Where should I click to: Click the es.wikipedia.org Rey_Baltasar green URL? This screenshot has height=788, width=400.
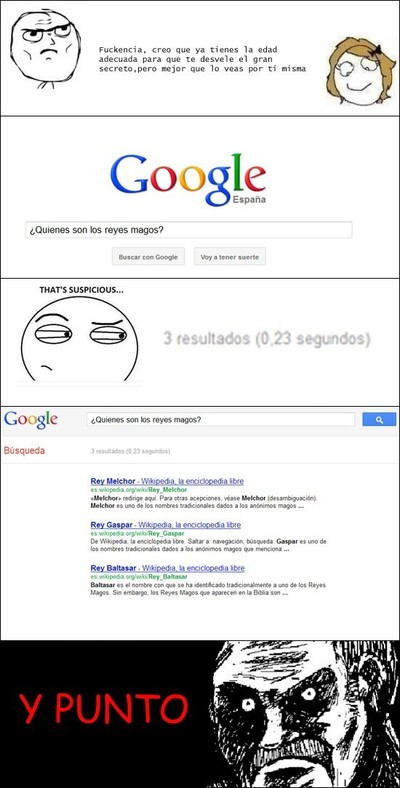coord(139,576)
